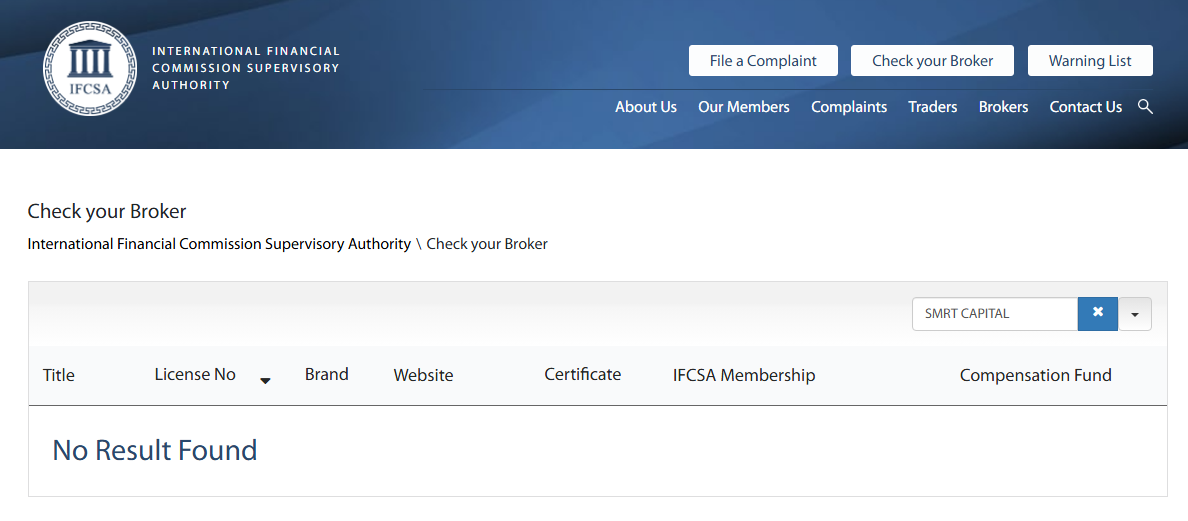Image resolution: width=1188 pixels, height=521 pixels.
Task: Click the SMRT CAPITAL search field
Action: tap(995, 314)
